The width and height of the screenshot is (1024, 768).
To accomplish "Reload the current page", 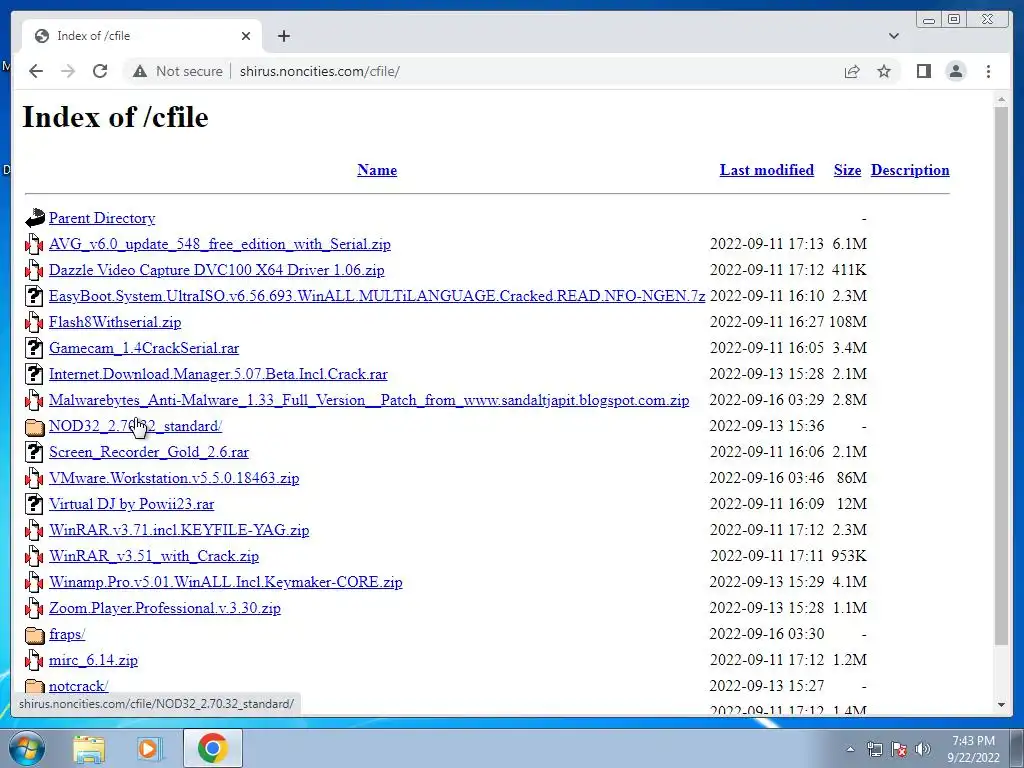I will [x=100, y=71].
